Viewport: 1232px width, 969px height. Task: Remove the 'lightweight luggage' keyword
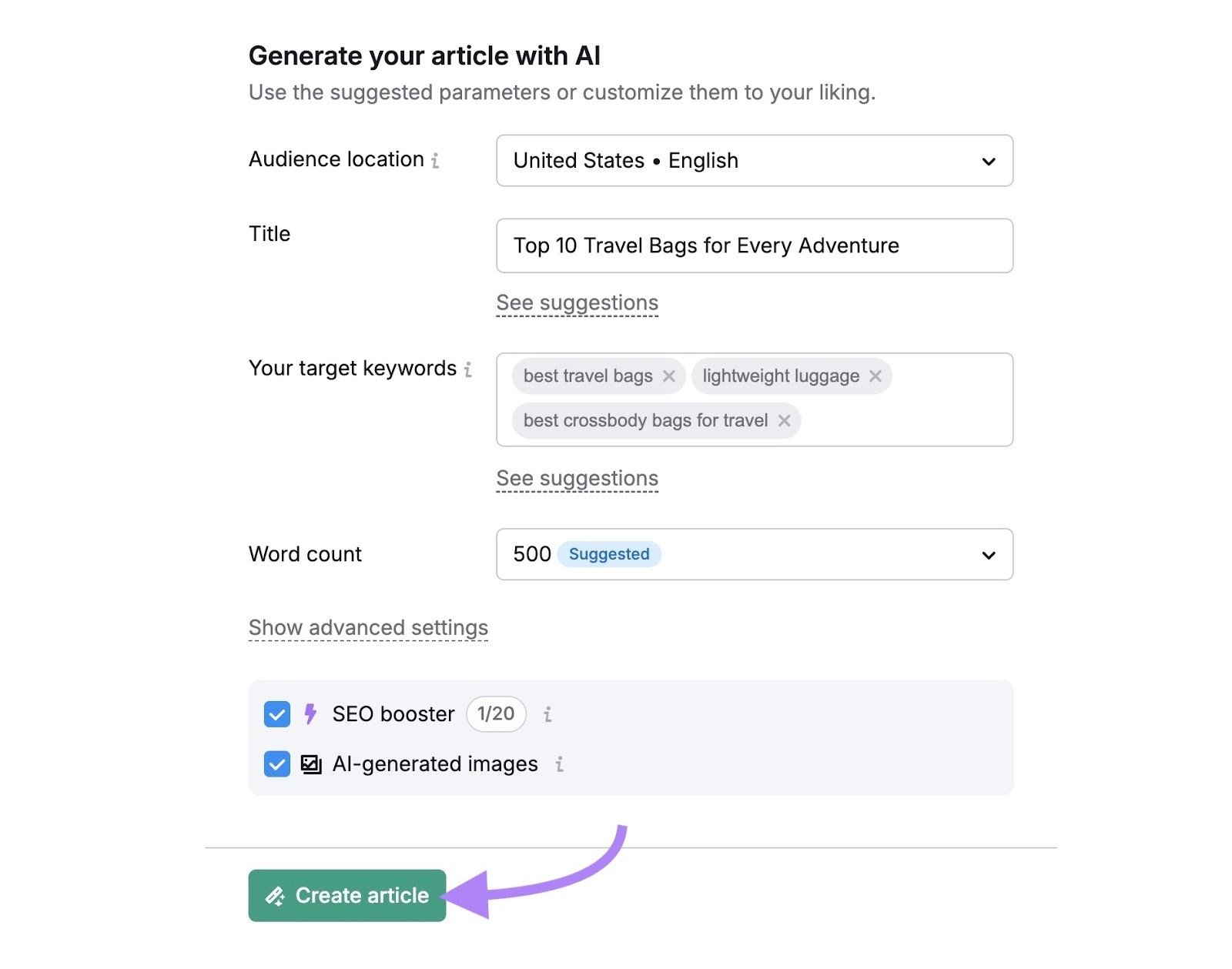875,376
